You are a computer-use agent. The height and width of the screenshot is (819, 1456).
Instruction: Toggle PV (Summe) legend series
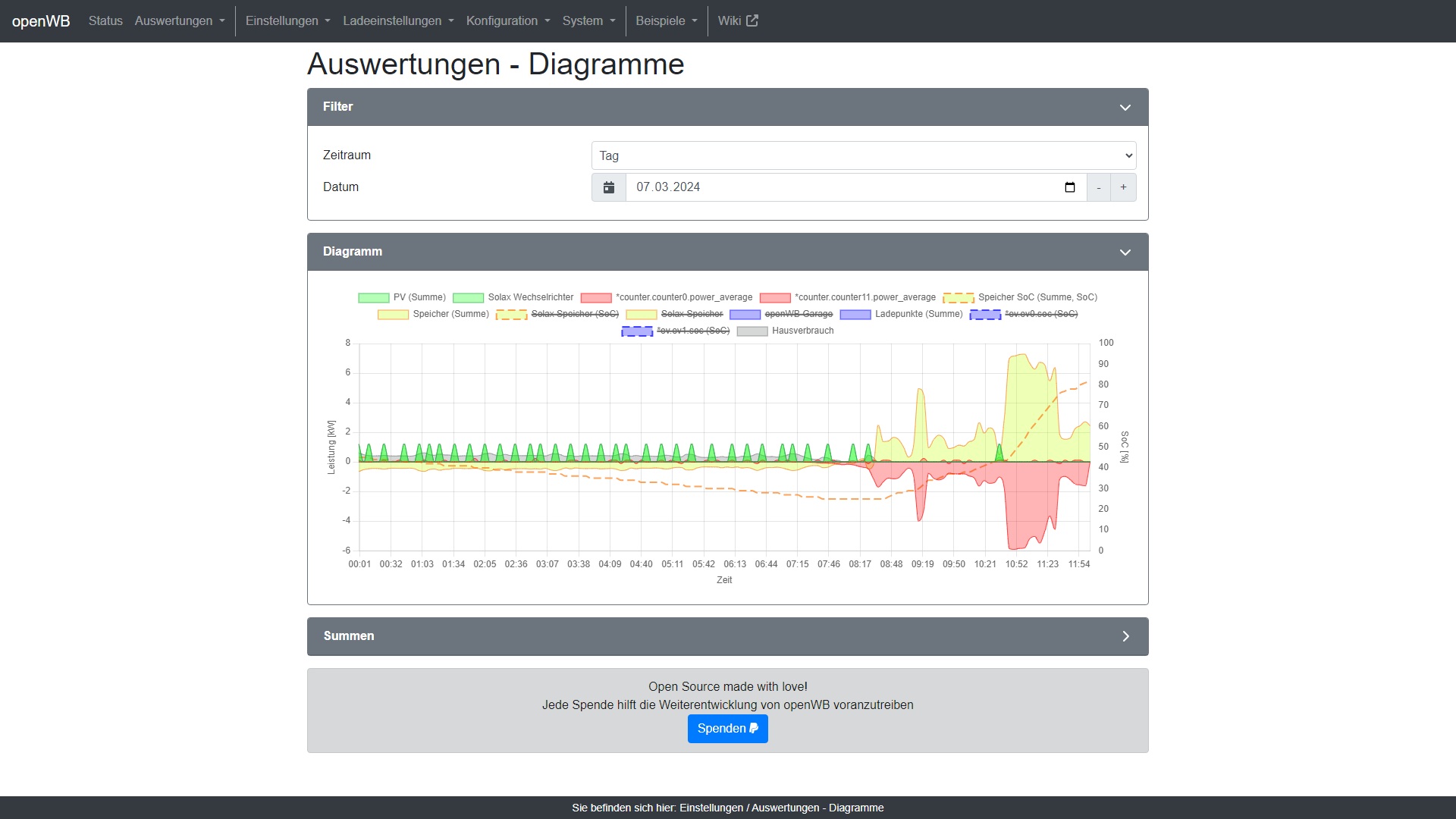click(402, 297)
